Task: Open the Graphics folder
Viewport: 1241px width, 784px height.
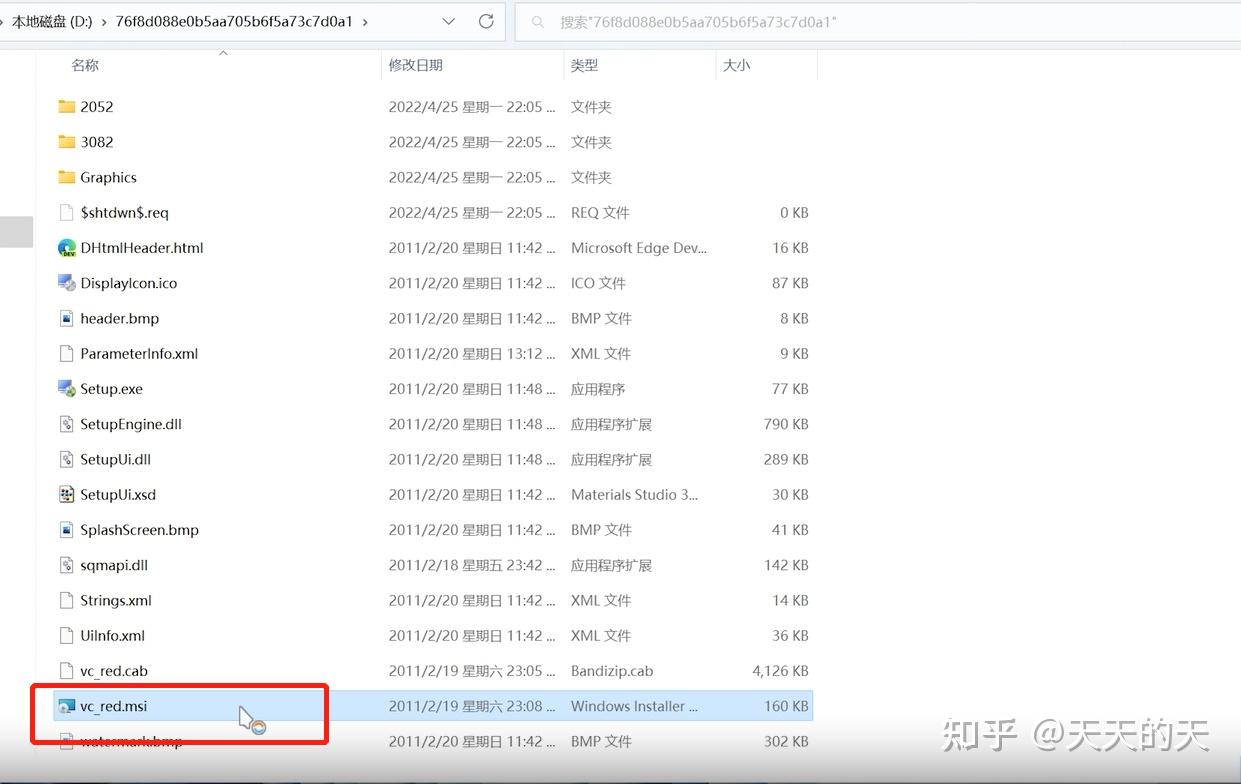Action: tap(107, 177)
